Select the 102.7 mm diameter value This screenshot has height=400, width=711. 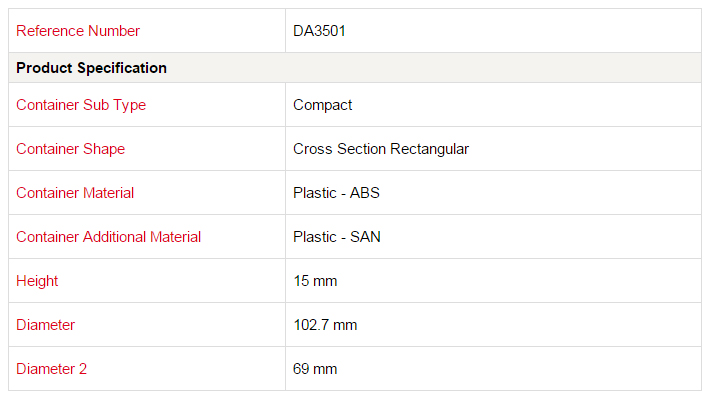[325, 325]
